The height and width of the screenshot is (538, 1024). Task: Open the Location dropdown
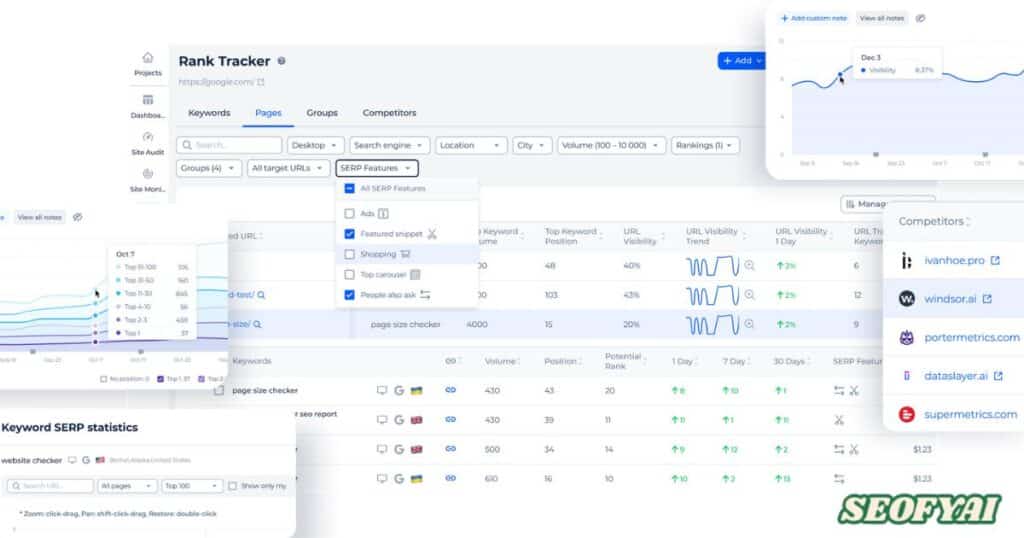(x=470, y=145)
